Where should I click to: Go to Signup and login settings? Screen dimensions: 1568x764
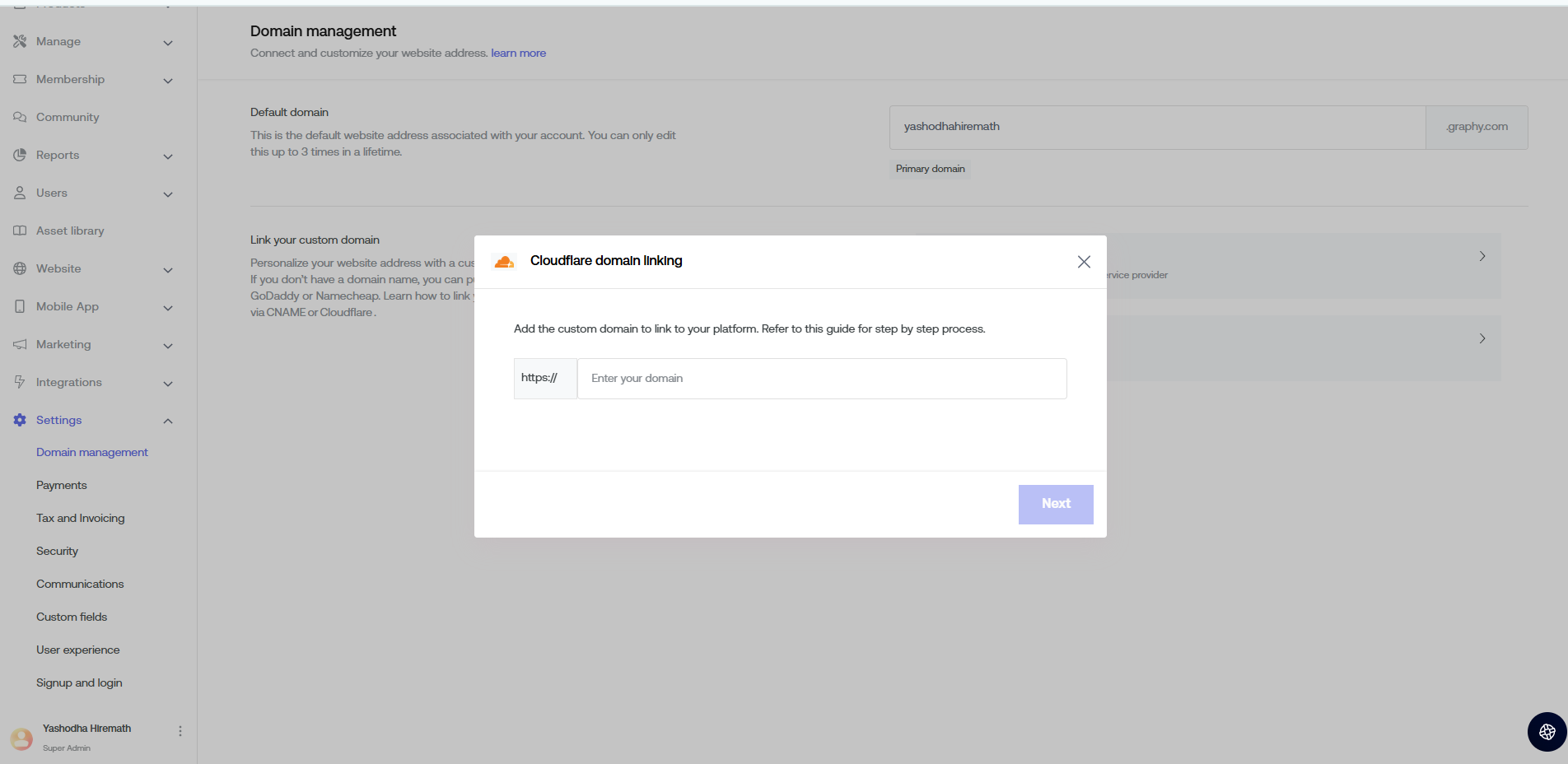click(79, 682)
